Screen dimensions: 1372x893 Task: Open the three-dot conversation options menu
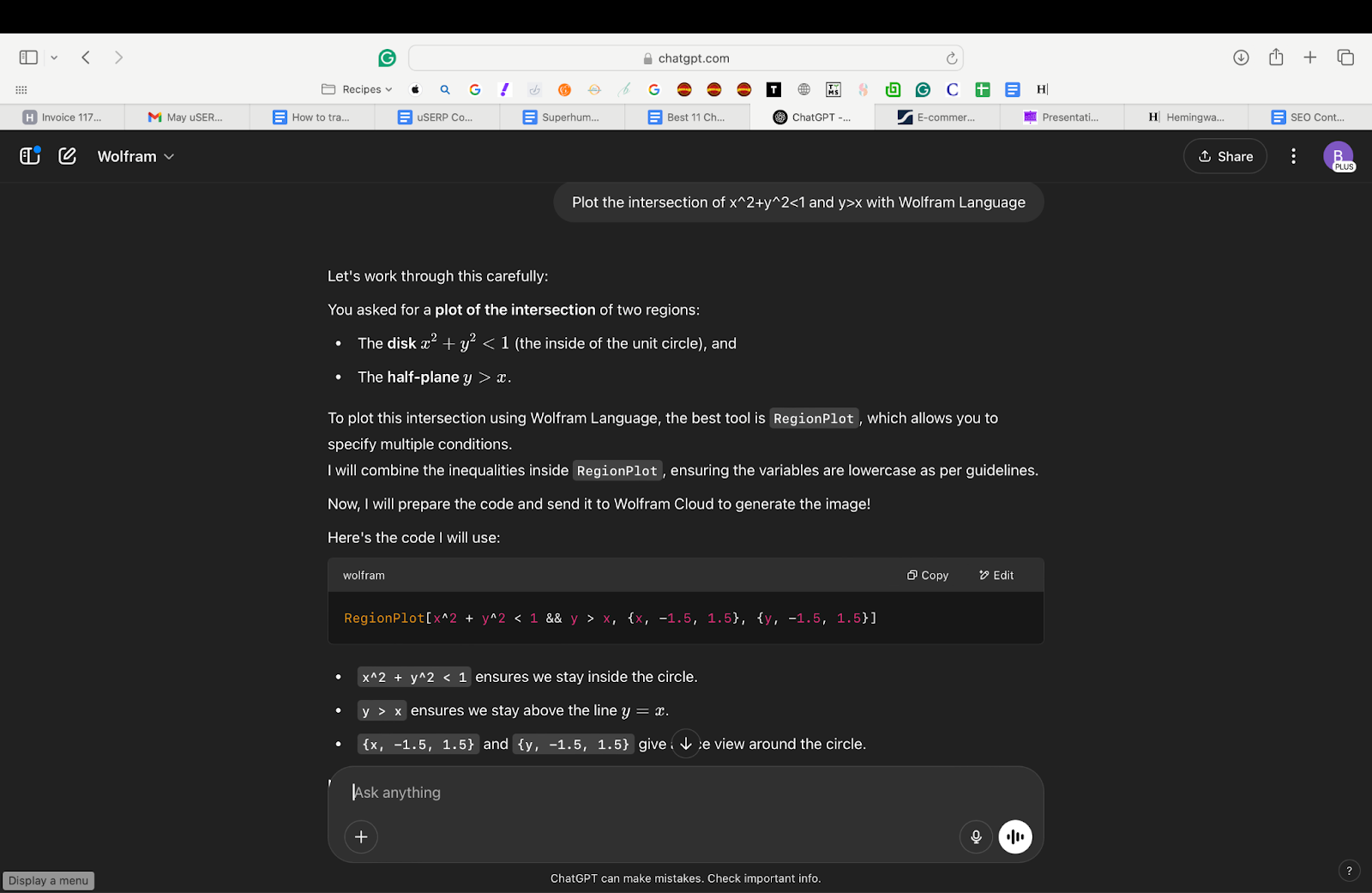click(x=1293, y=156)
